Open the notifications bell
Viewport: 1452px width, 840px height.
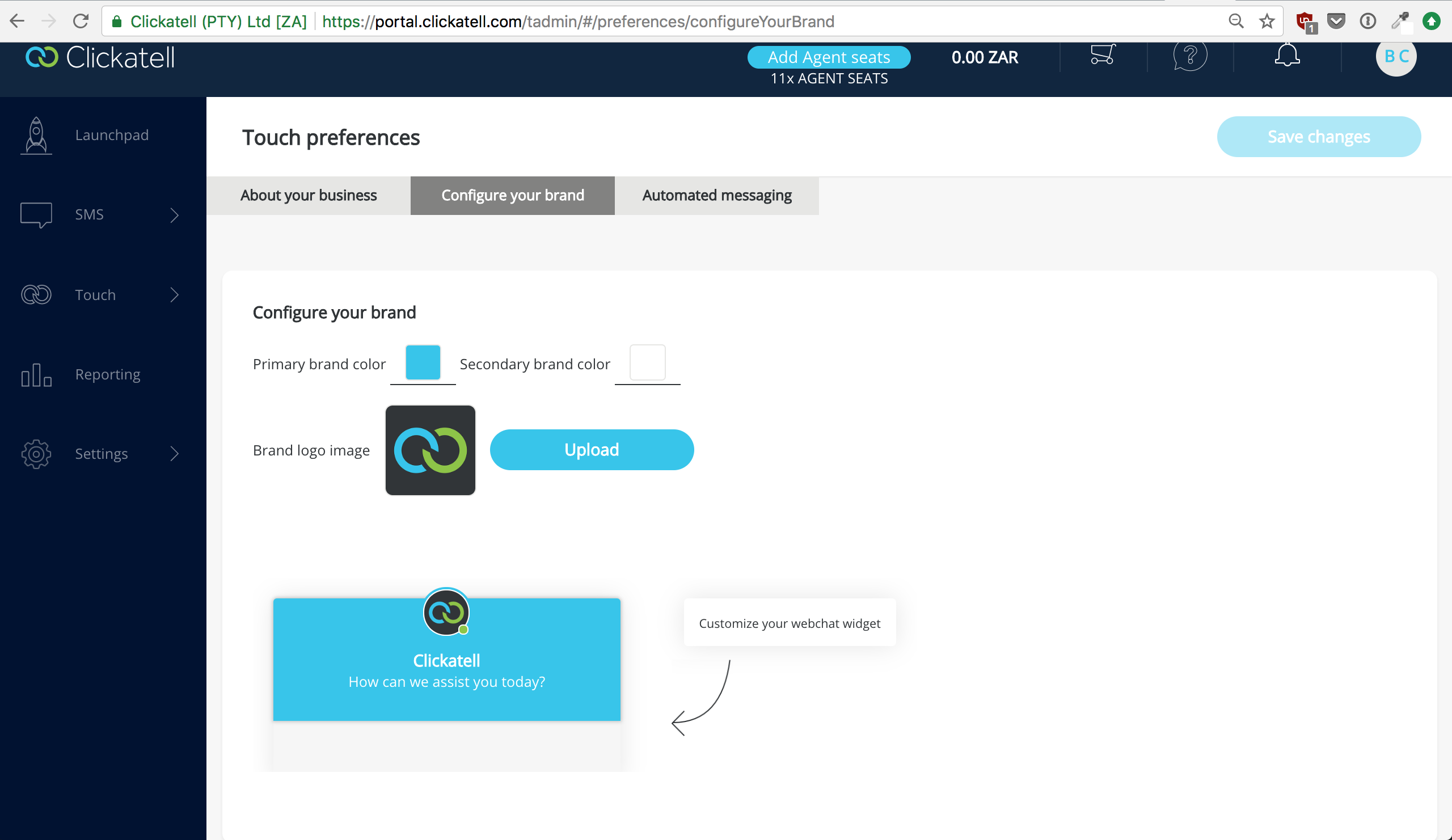1286,56
